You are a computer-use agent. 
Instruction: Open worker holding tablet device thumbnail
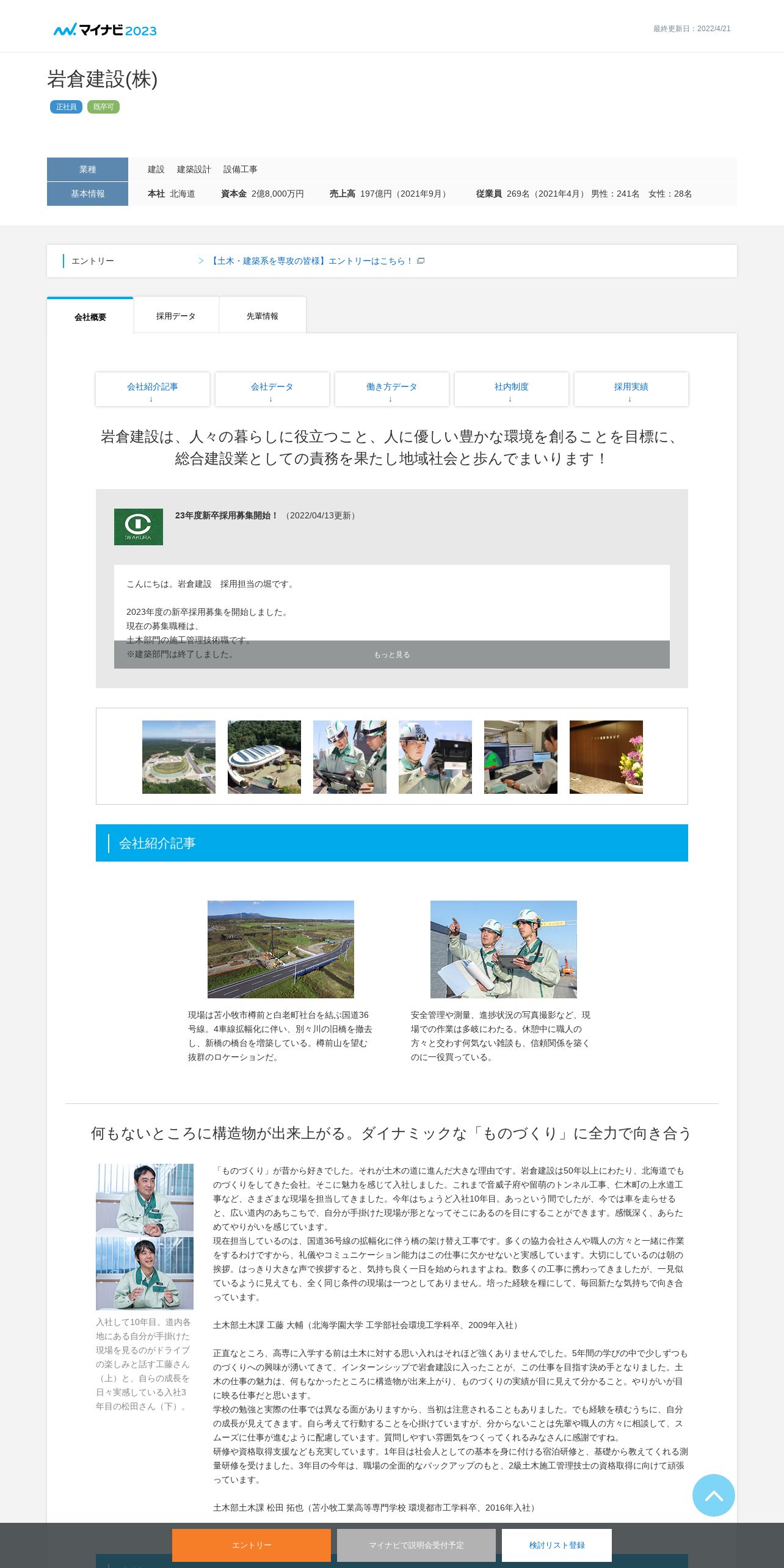coord(435,757)
